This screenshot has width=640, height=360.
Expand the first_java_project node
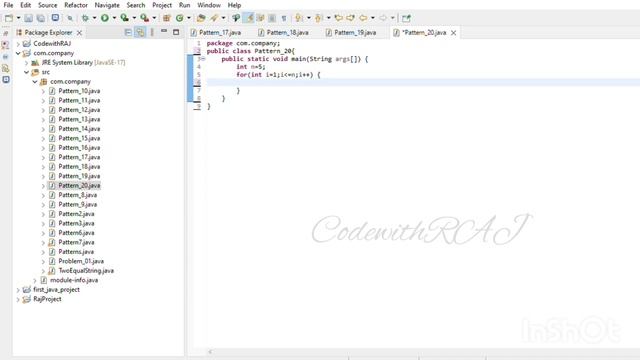(18, 290)
